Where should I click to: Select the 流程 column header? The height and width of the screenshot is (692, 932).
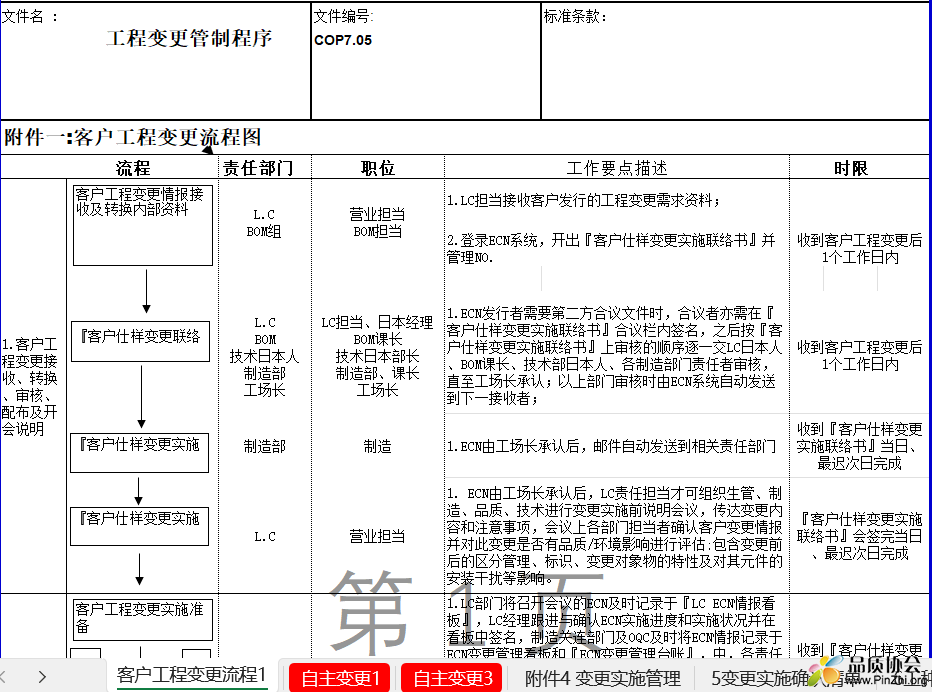pyautogui.click(x=133, y=168)
